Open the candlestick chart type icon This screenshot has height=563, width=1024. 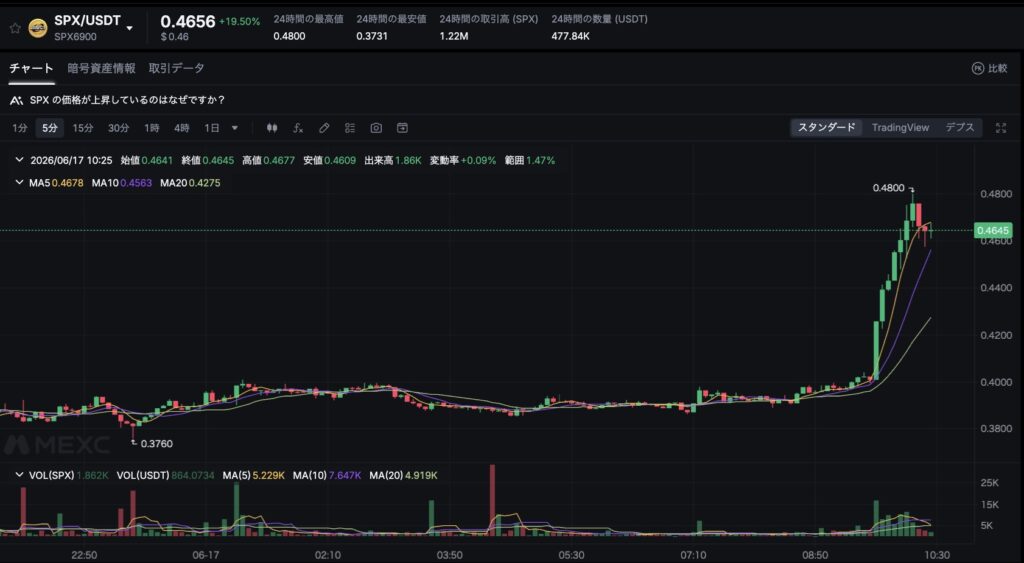[272, 128]
